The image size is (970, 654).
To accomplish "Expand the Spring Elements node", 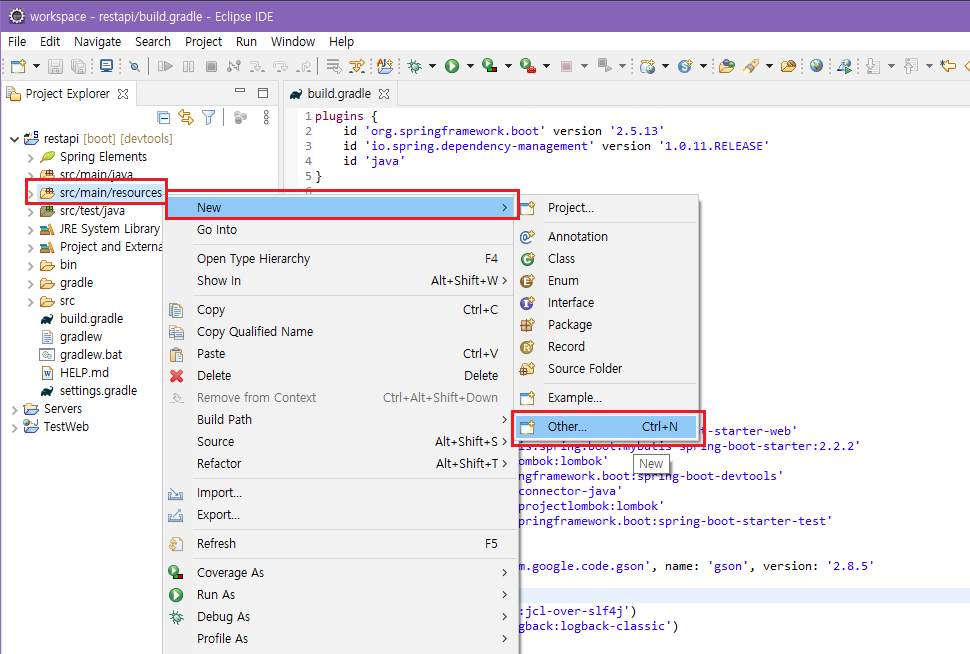I will (x=30, y=157).
